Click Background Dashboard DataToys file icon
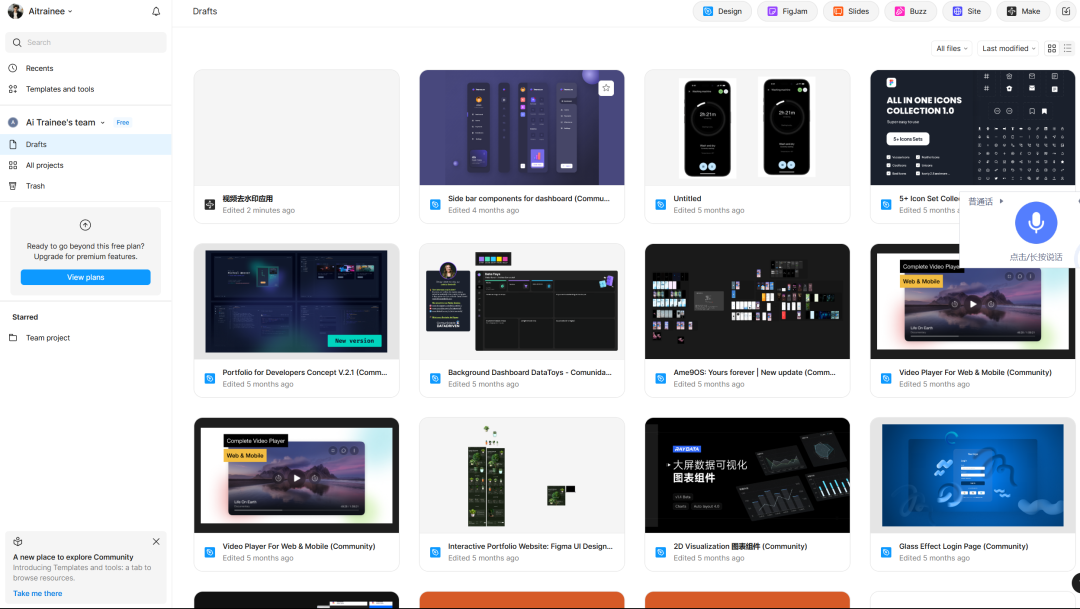Viewport: 1080px width, 609px height. click(435, 378)
